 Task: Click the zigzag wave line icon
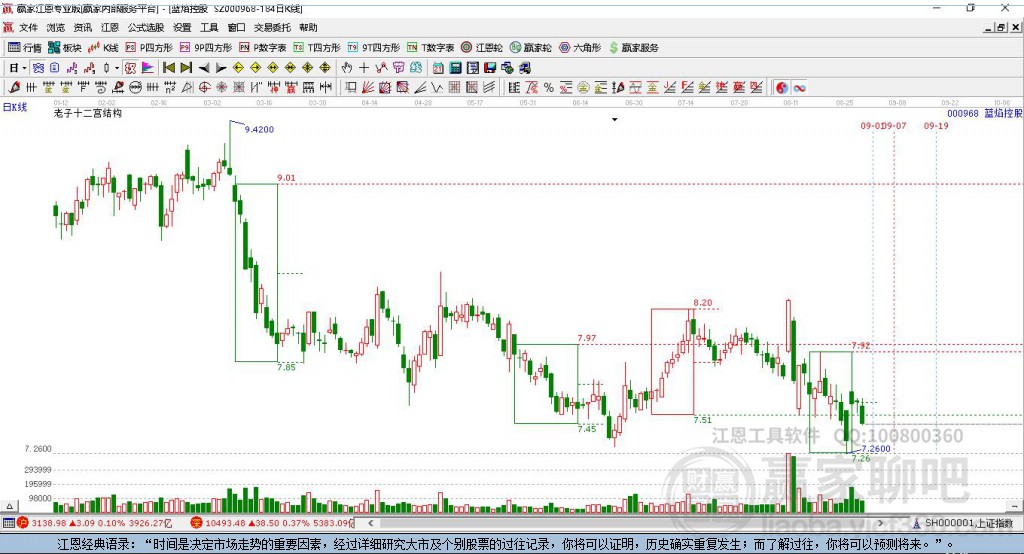[436, 88]
